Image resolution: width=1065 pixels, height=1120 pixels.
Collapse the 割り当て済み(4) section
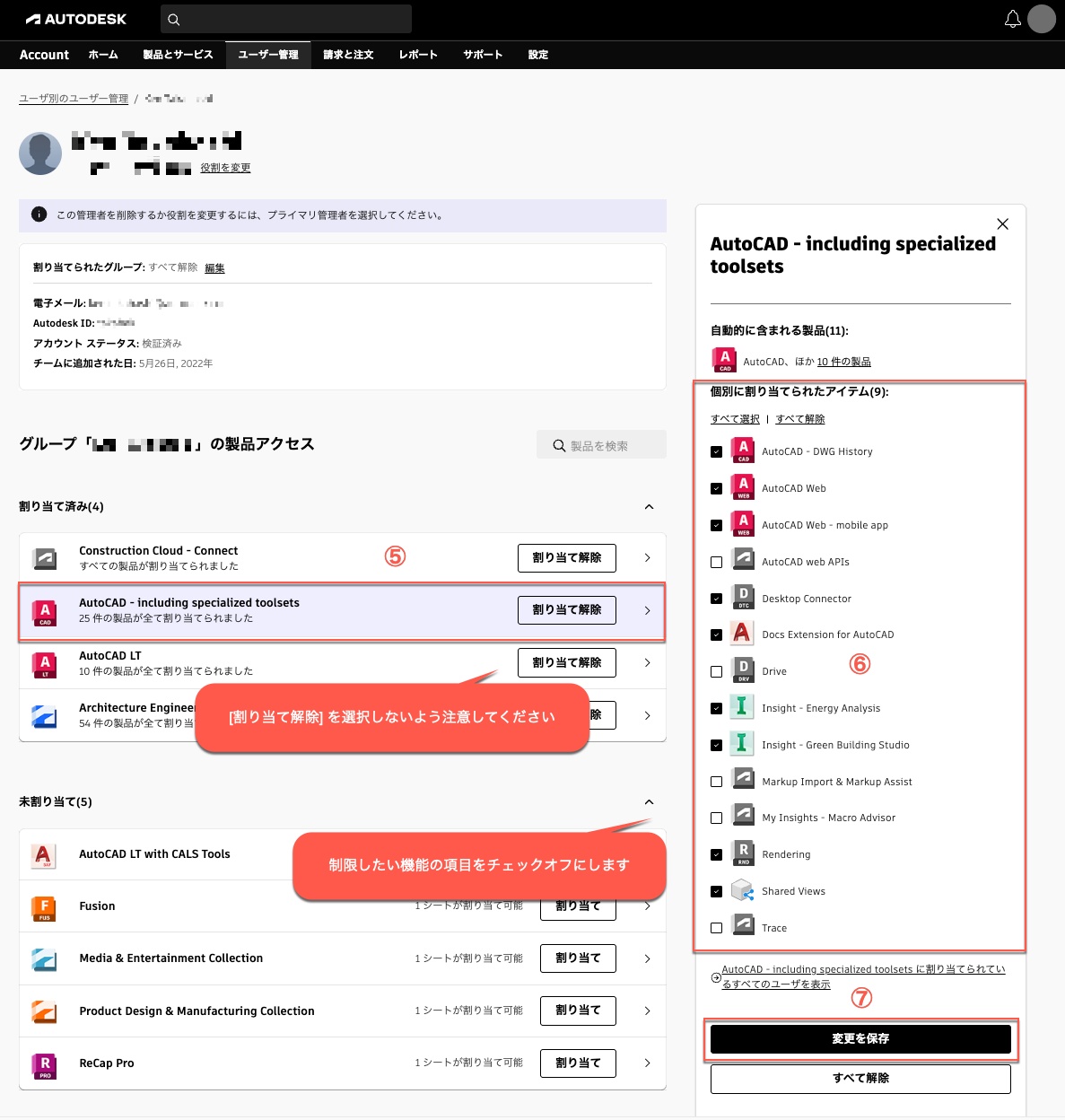[649, 506]
